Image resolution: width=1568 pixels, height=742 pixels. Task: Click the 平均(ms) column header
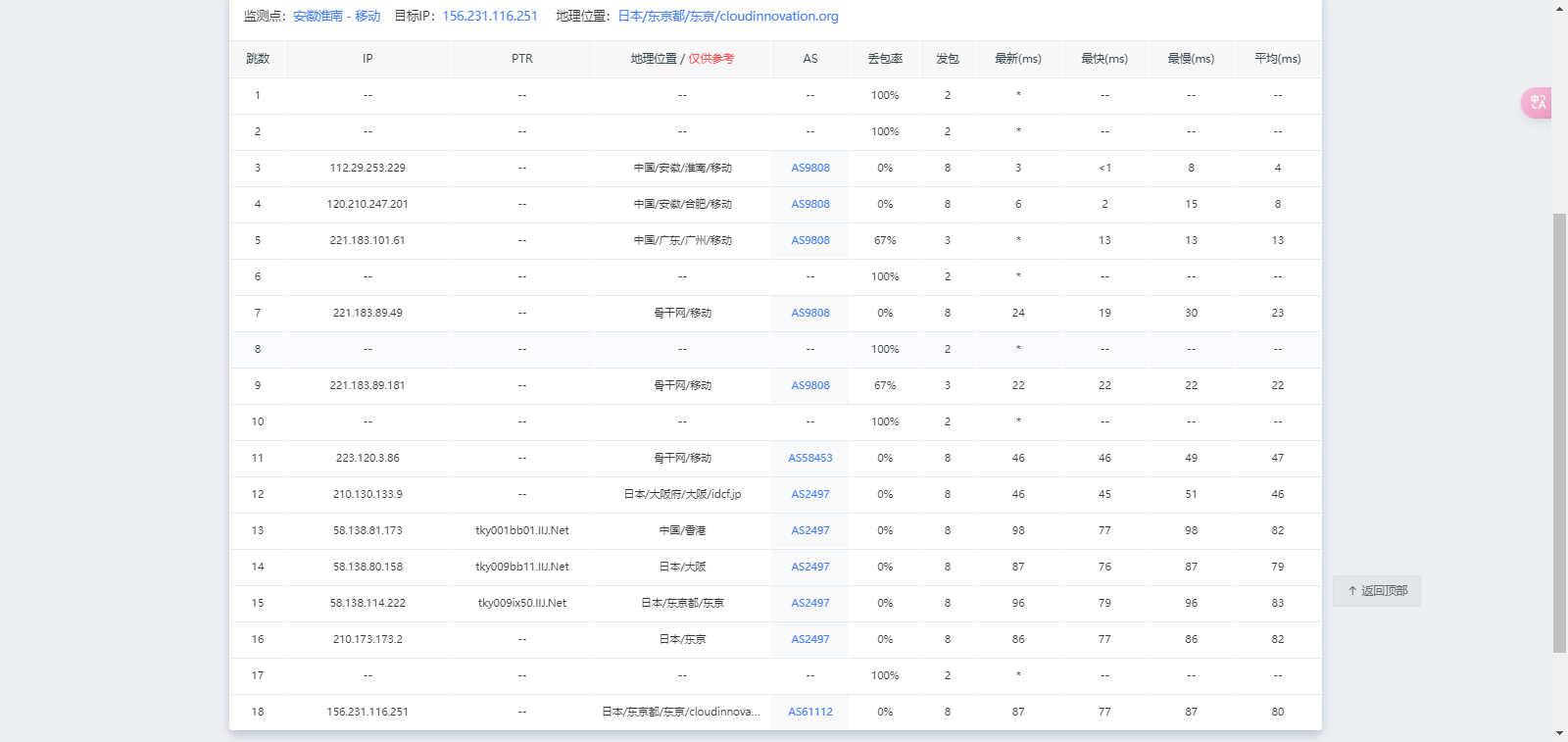coord(1277,59)
